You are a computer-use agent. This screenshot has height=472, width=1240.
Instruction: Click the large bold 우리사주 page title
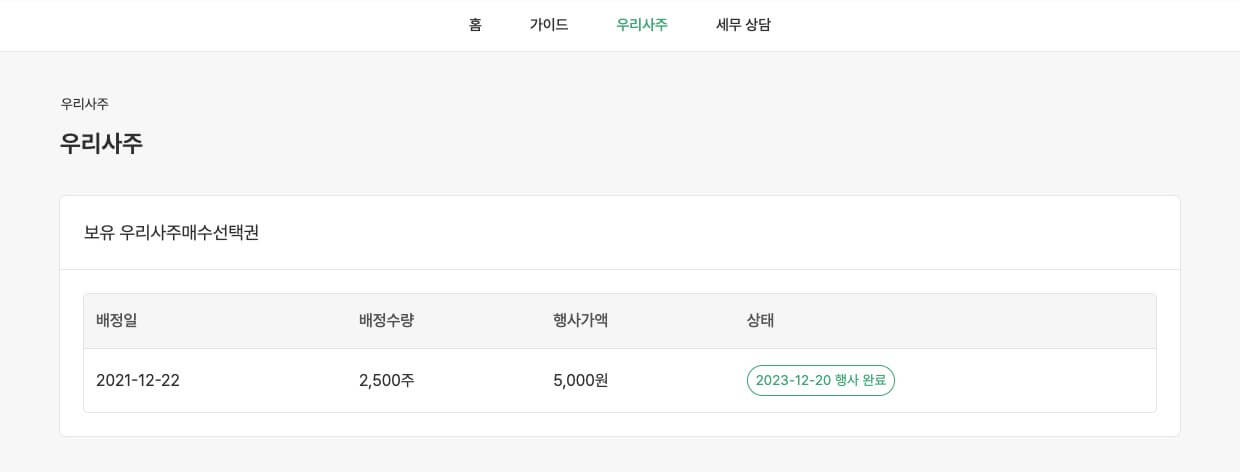click(x=101, y=143)
